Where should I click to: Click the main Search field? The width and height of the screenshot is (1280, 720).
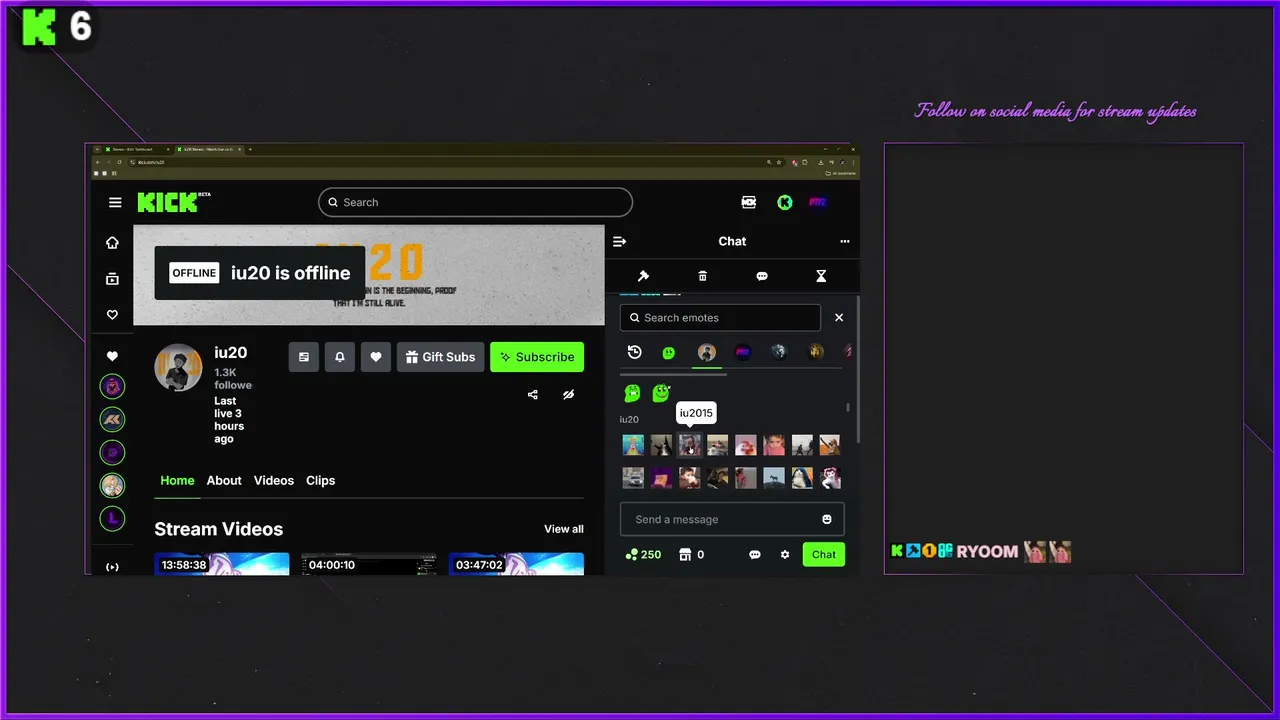click(x=475, y=202)
